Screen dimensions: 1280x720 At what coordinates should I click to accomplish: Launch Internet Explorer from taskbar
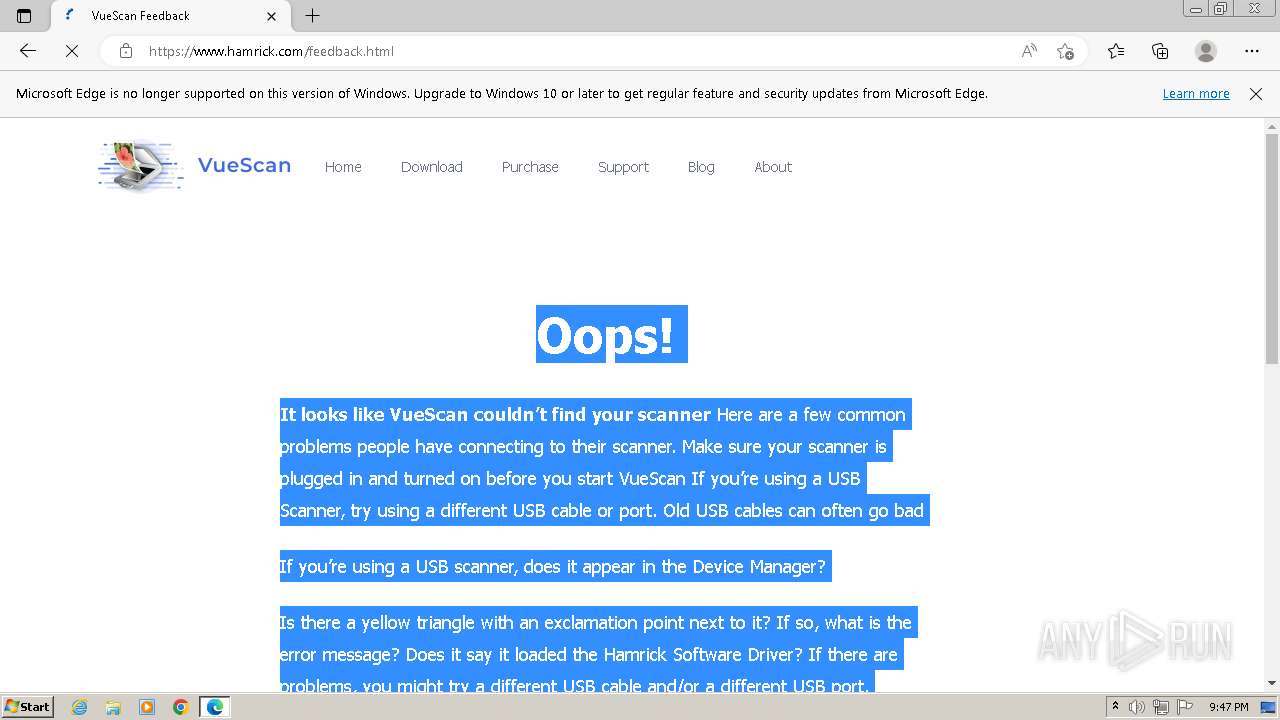tap(79, 707)
